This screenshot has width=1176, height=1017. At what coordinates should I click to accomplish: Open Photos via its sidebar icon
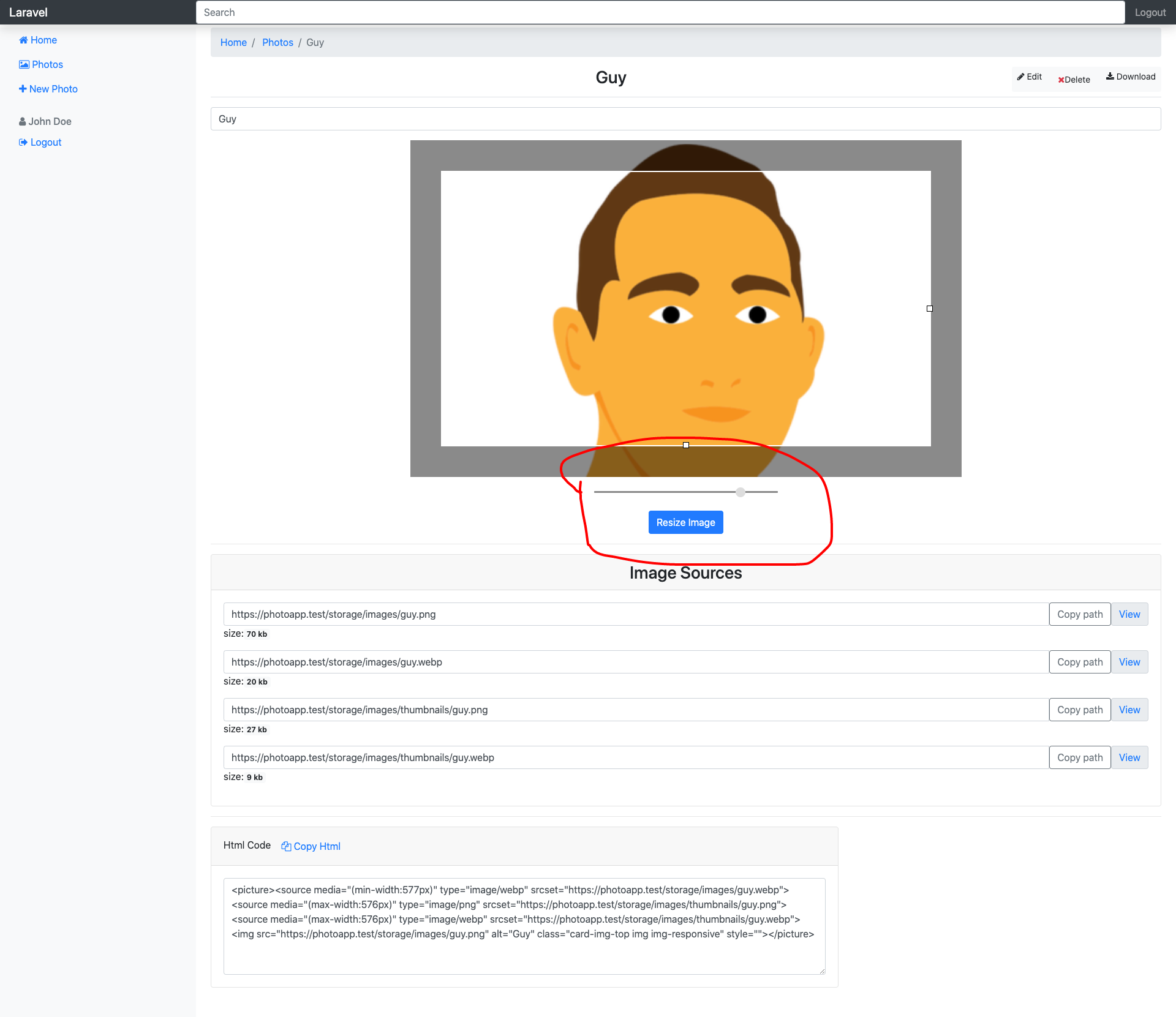click(x=24, y=65)
